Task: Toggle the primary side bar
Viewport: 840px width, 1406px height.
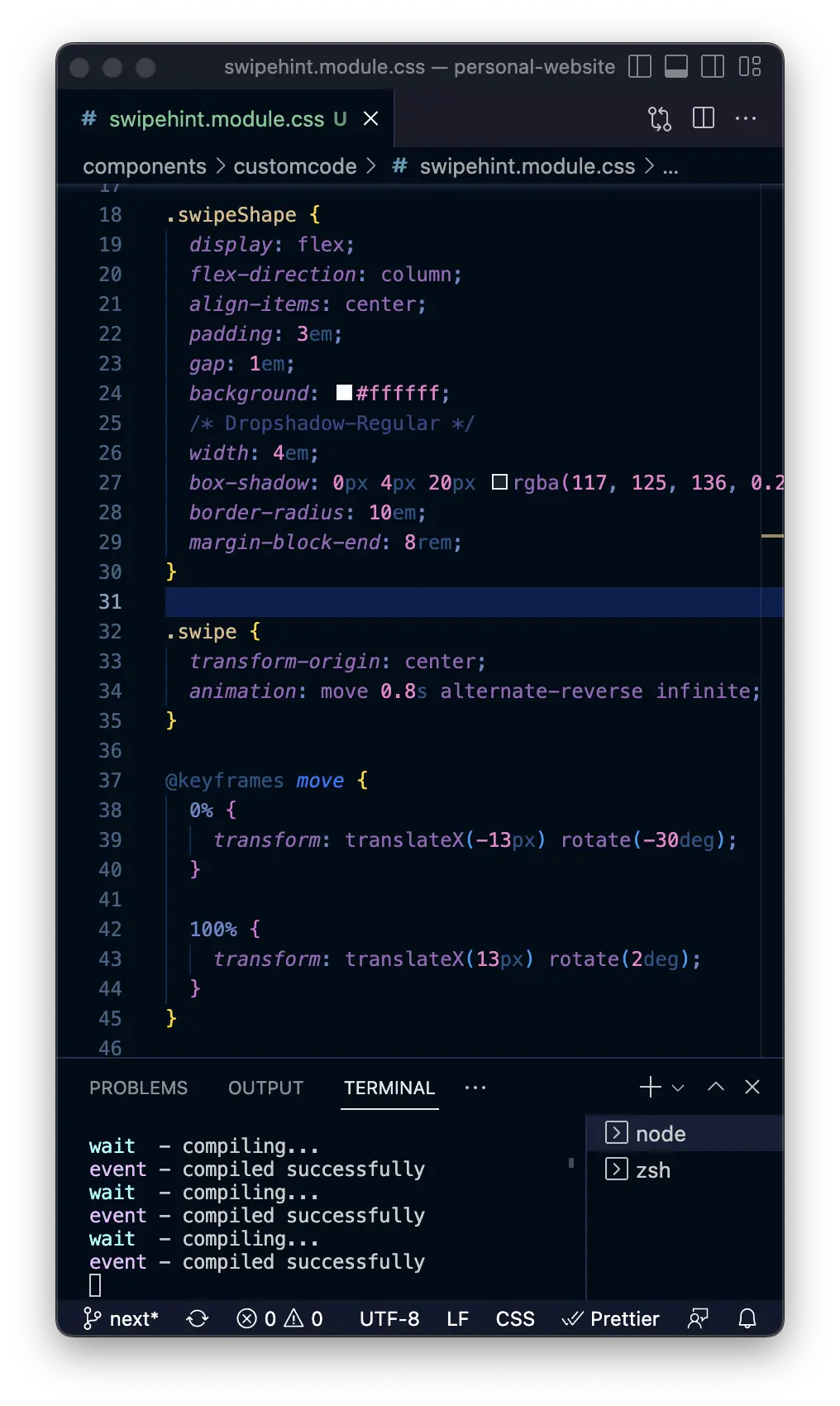Action: click(640, 67)
